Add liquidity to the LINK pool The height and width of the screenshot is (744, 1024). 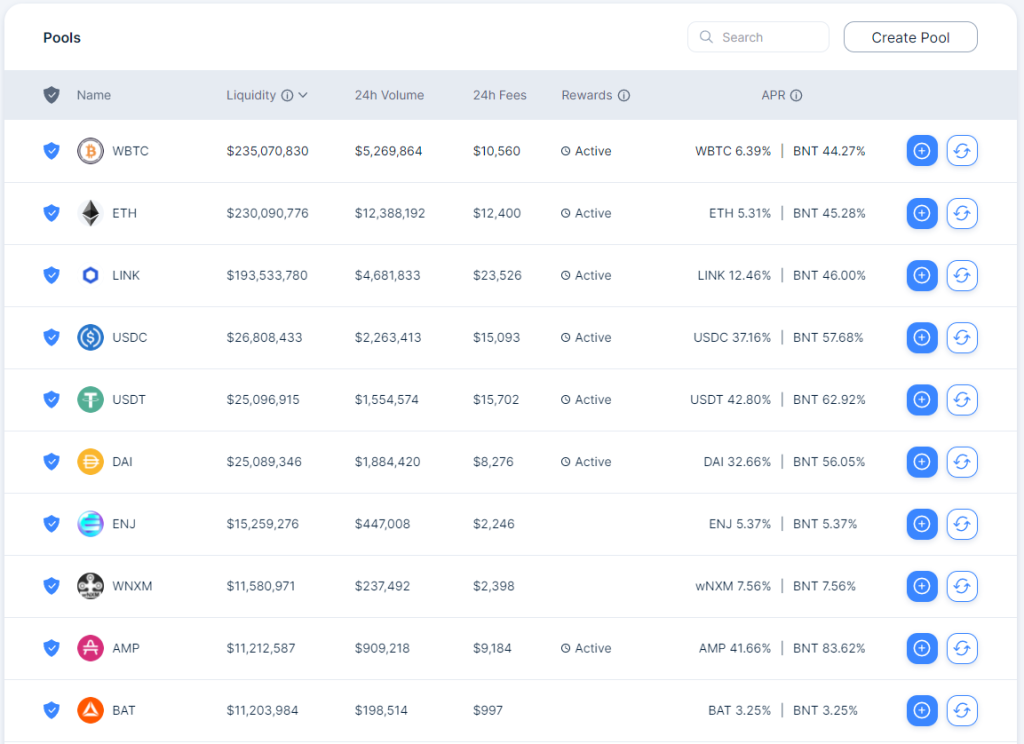pos(921,275)
